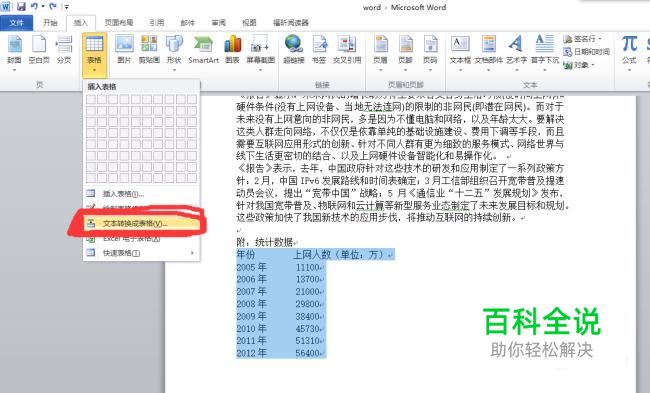Insert a Picture (图片) from ribbon
650x393 pixels.
click(124, 44)
